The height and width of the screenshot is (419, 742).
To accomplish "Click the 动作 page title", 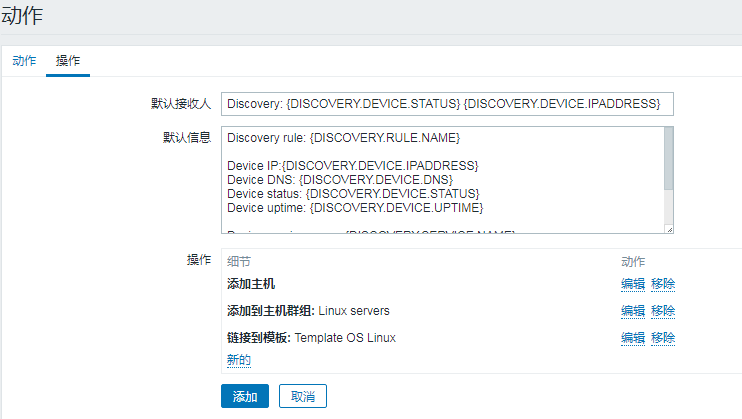I will click(x=22, y=16).
